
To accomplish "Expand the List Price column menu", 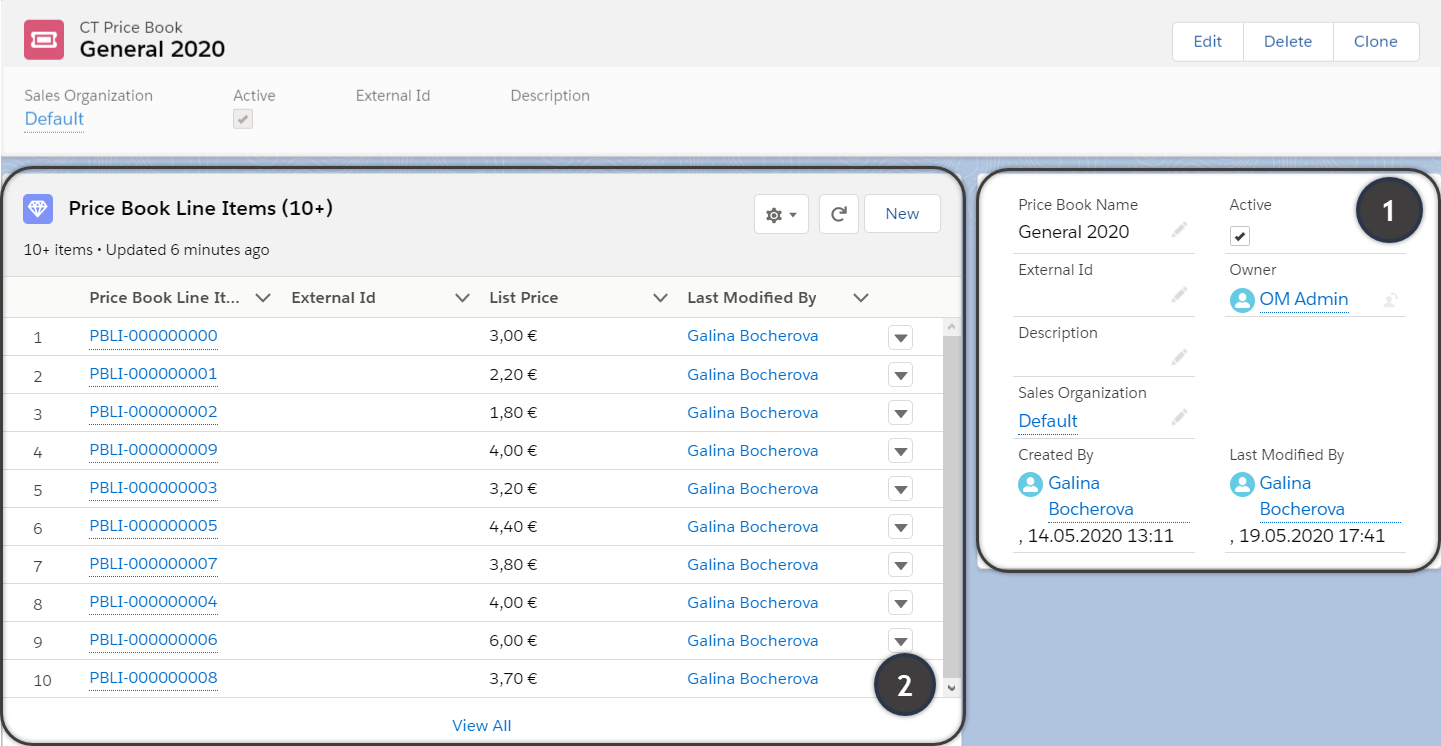I will (660, 298).
